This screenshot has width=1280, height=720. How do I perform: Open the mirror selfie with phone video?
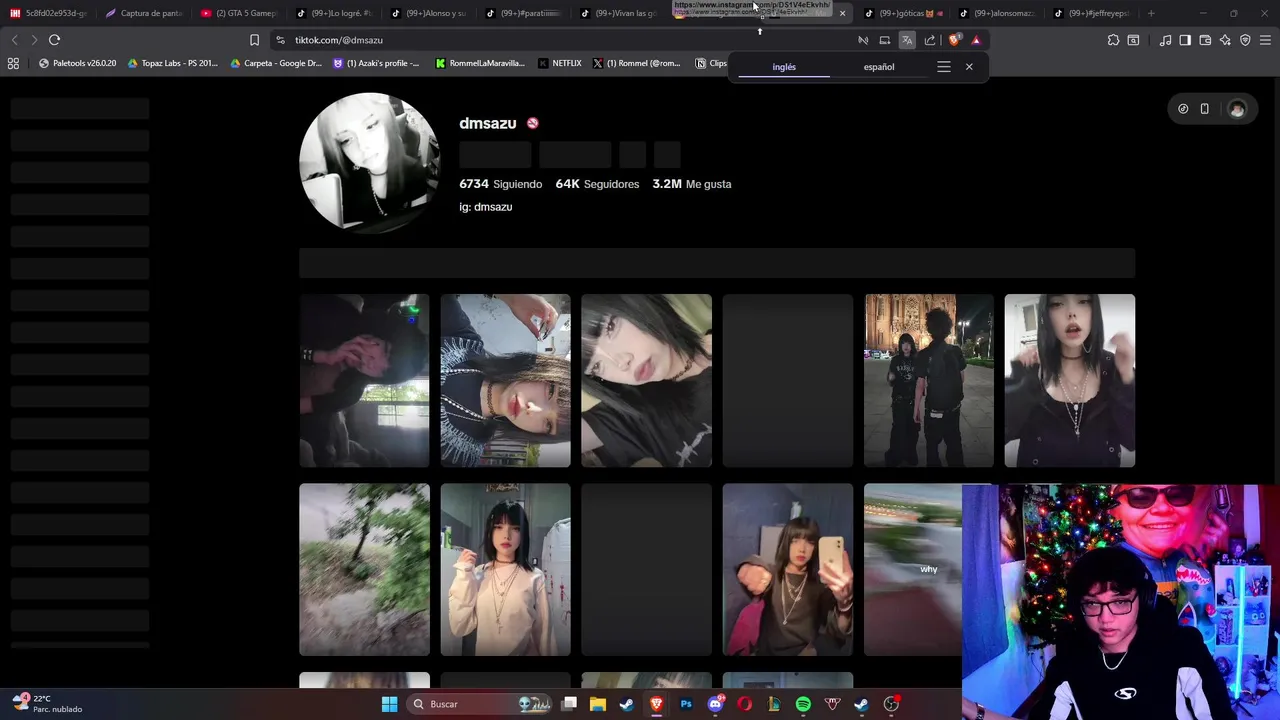(x=788, y=570)
